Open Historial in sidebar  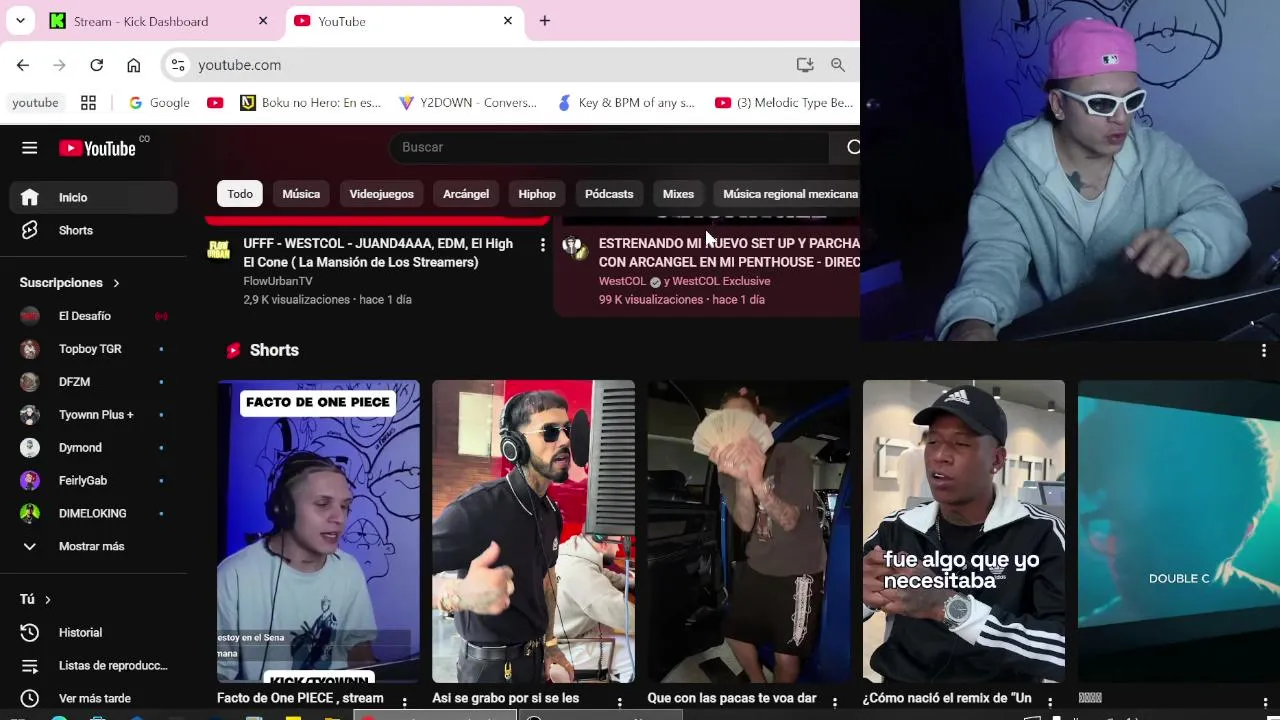94,632
